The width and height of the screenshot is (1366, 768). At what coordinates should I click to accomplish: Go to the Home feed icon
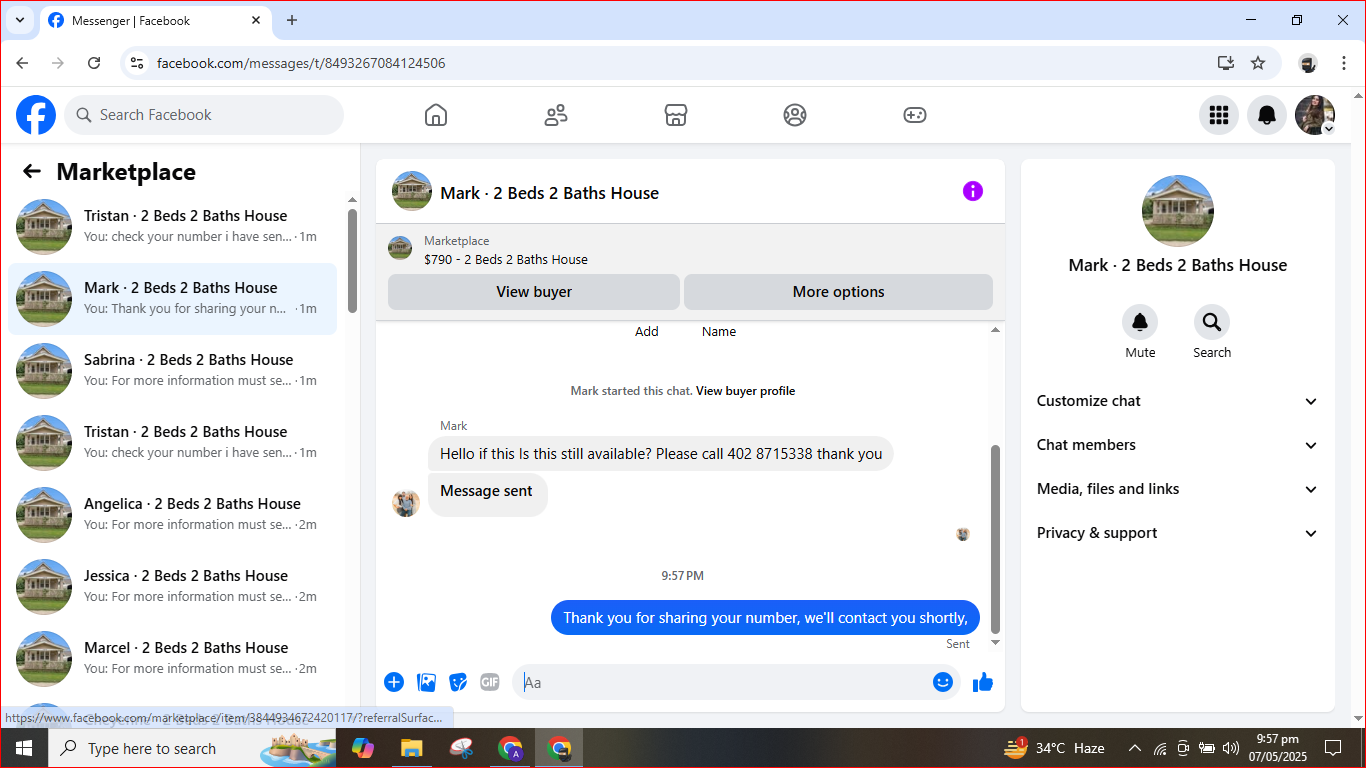pos(436,115)
